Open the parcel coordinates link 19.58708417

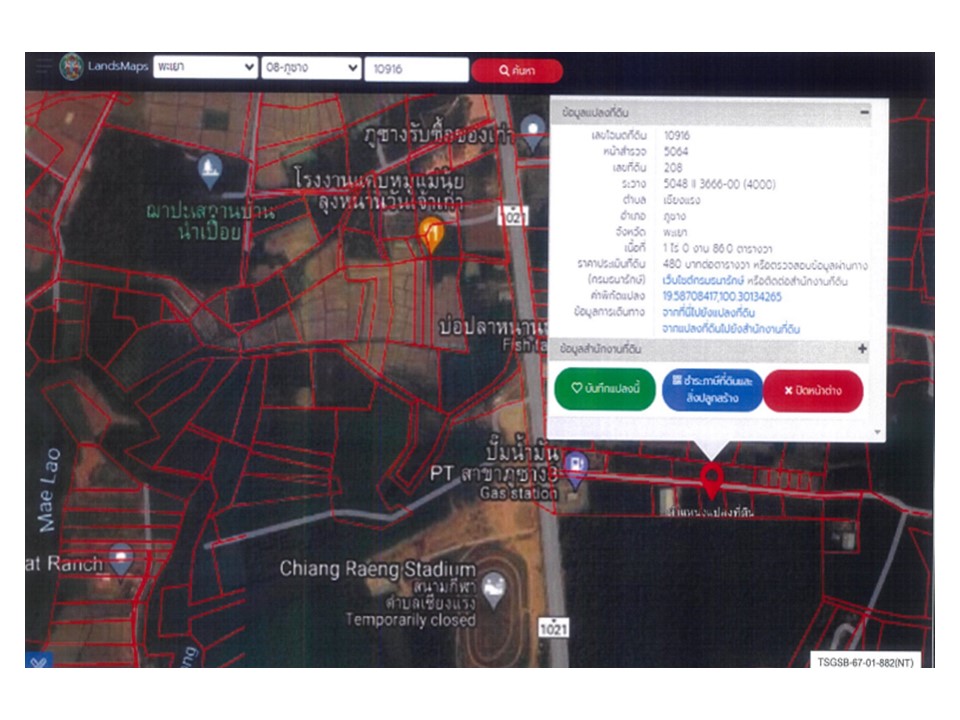[x=722, y=297]
